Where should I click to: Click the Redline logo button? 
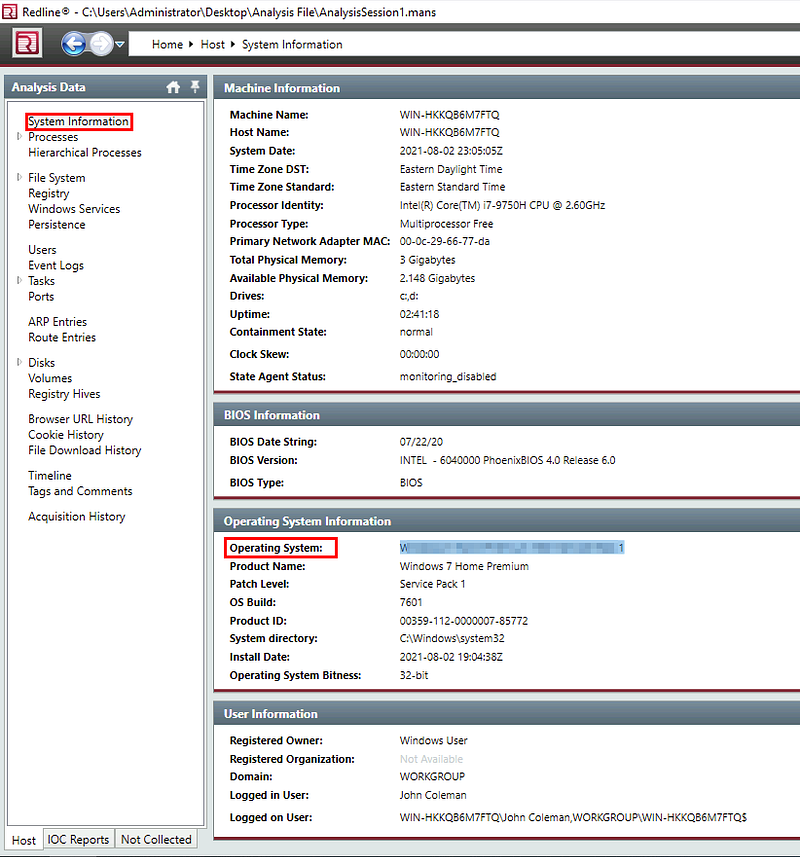click(x=27, y=43)
